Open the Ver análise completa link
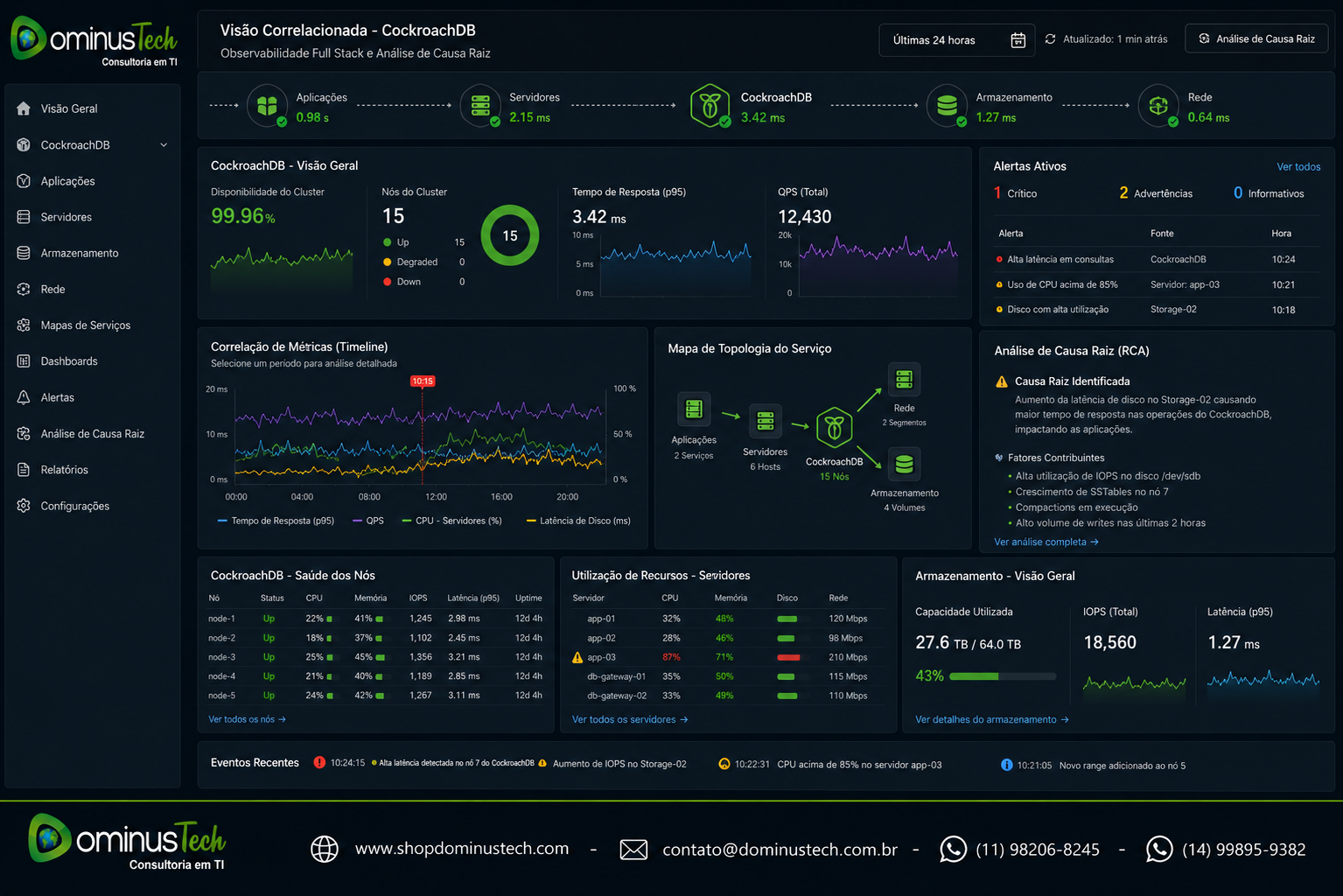The width and height of the screenshot is (1343, 896). (x=1046, y=542)
